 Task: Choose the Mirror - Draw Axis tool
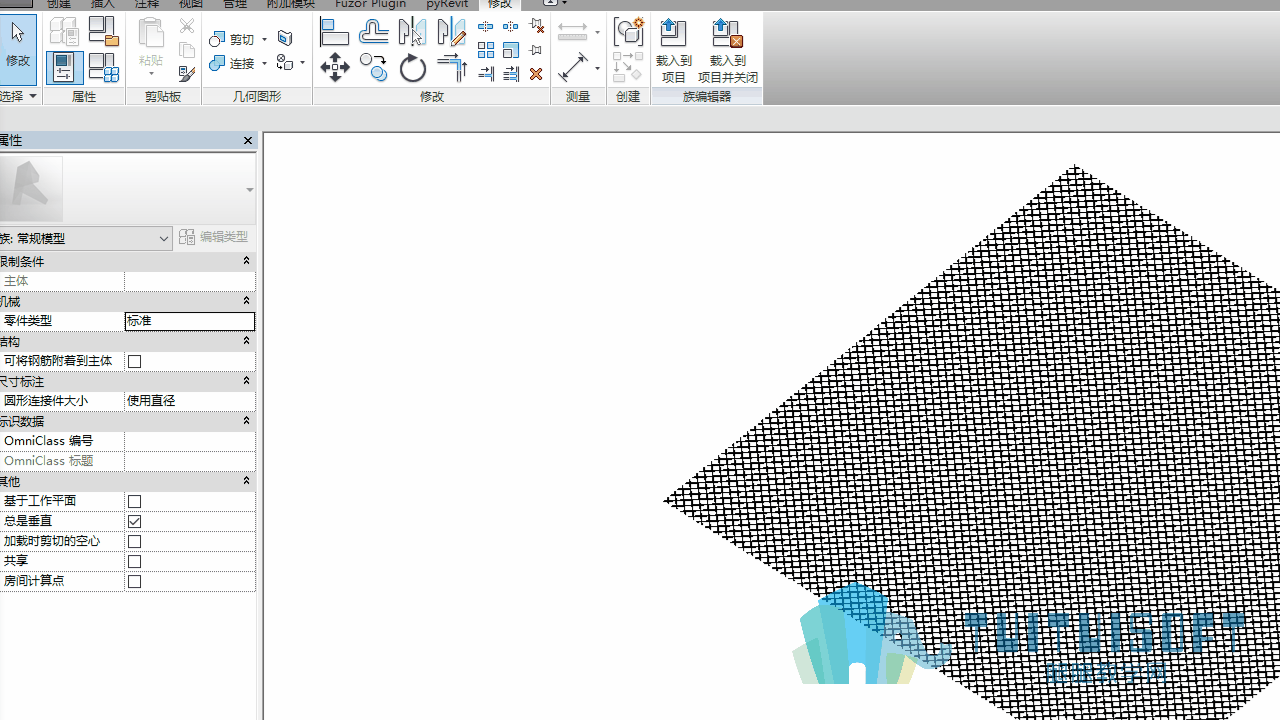click(x=451, y=32)
